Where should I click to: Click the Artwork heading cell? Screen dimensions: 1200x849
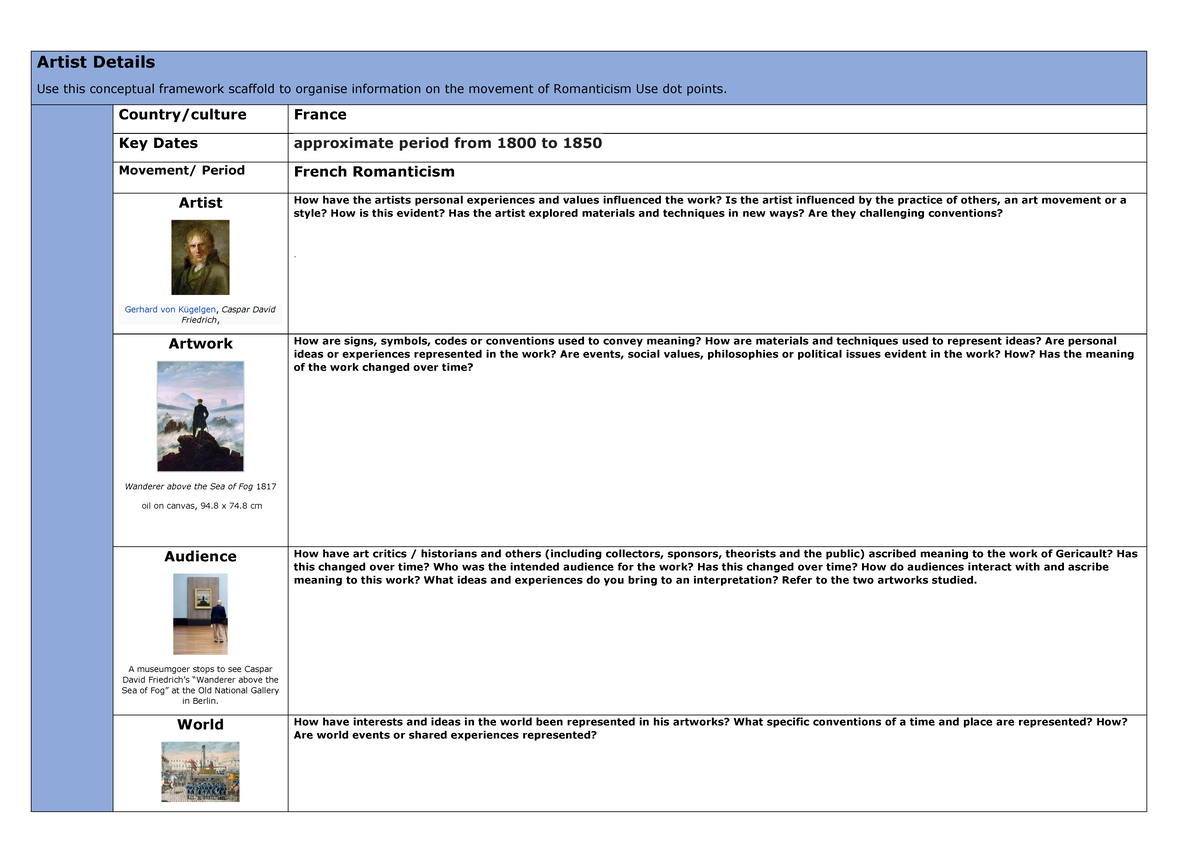click(201, 343)
